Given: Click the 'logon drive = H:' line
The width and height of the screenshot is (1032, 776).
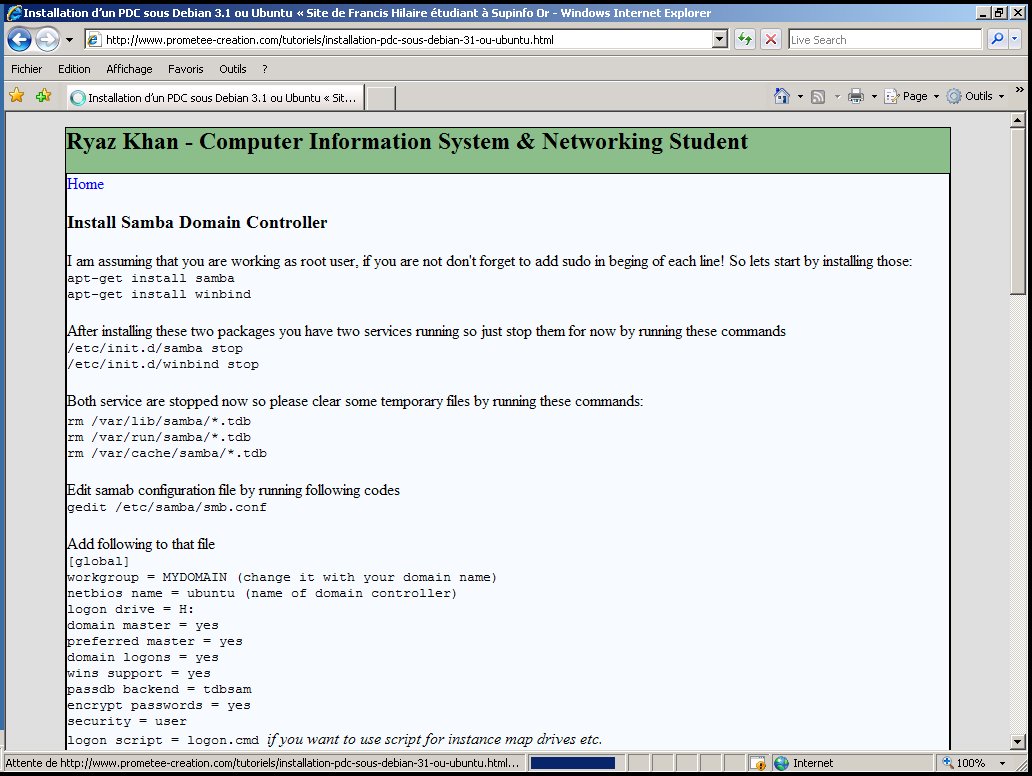Looking at the screenshot, I should [x=131, y=609].
